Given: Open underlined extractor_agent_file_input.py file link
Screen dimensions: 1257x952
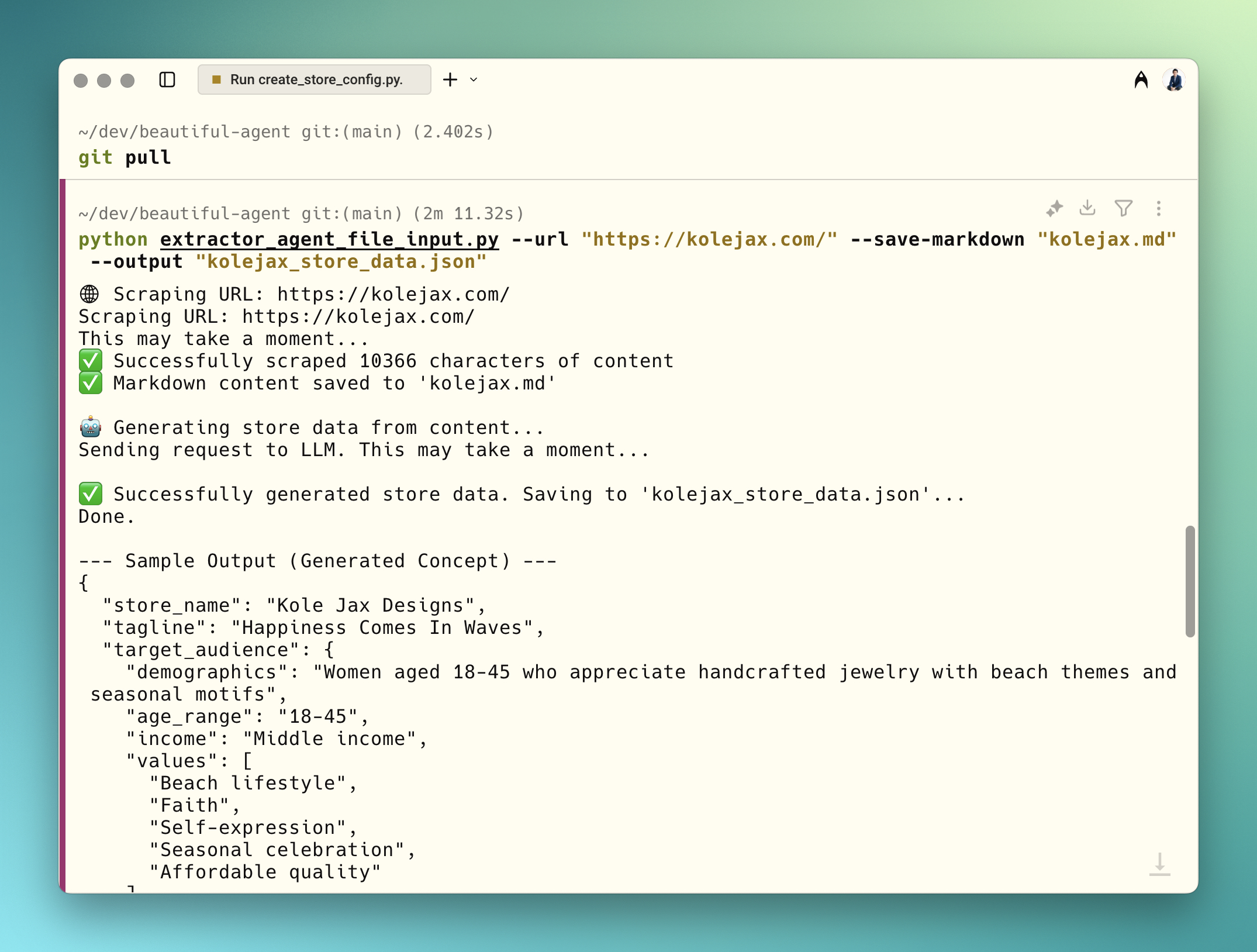Looking at the screenshot, I should pos(329,239).
